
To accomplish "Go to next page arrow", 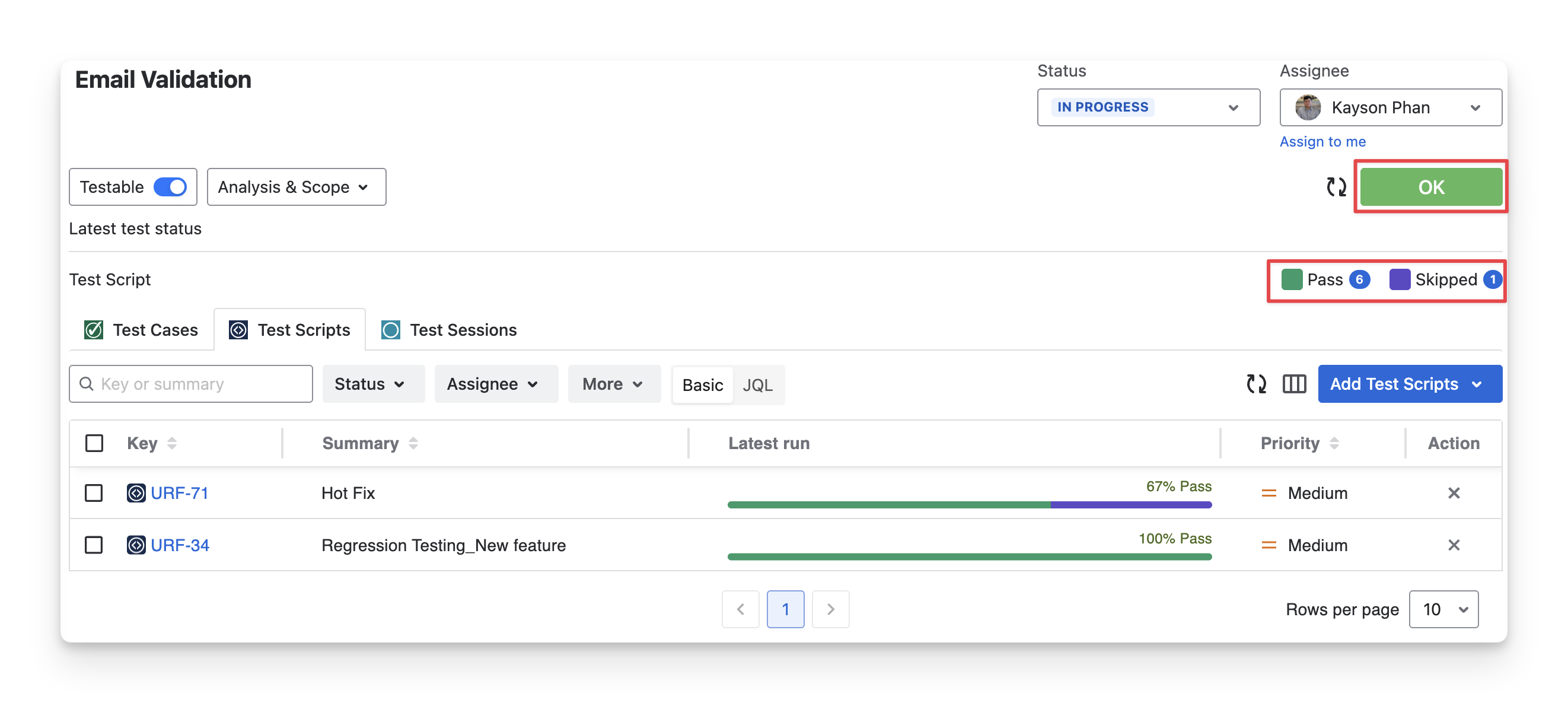I will pos(830,609).
